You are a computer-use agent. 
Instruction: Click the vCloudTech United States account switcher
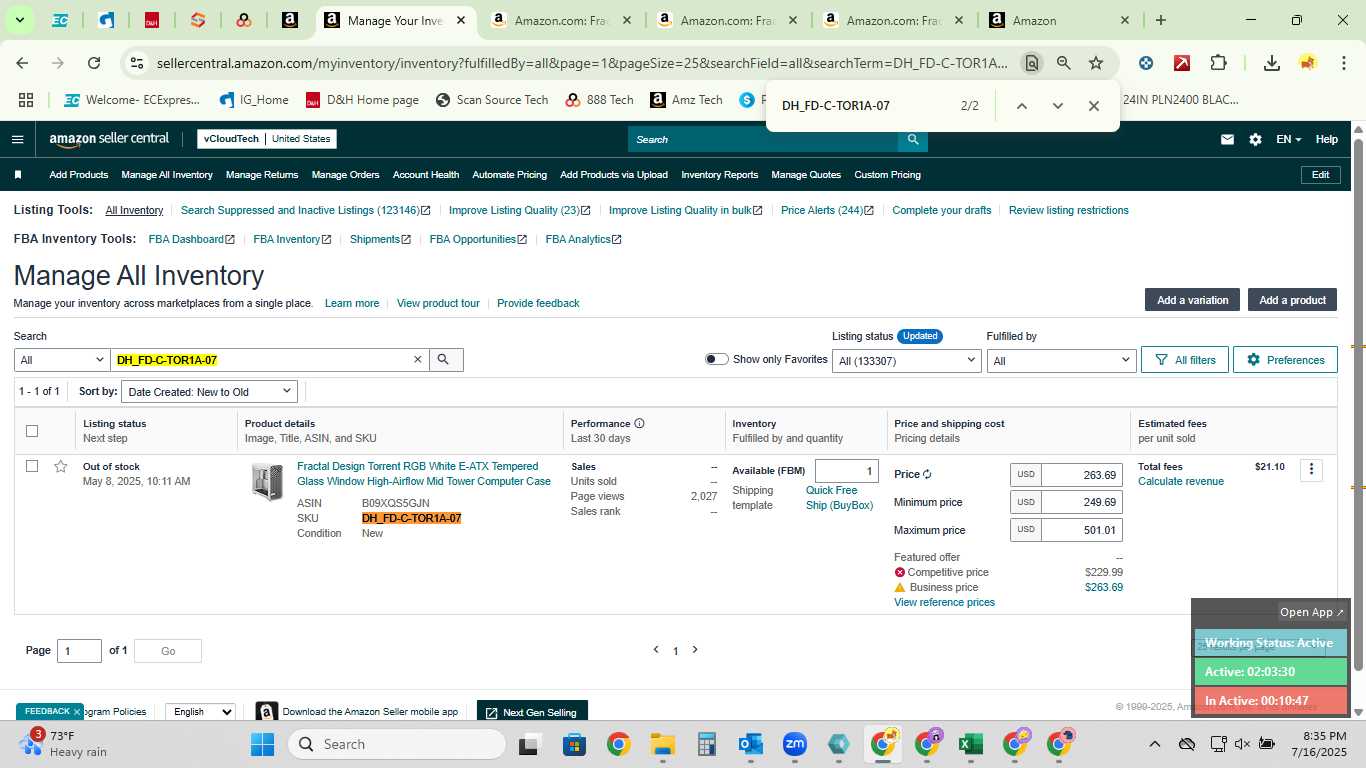[x=267, y=139]
